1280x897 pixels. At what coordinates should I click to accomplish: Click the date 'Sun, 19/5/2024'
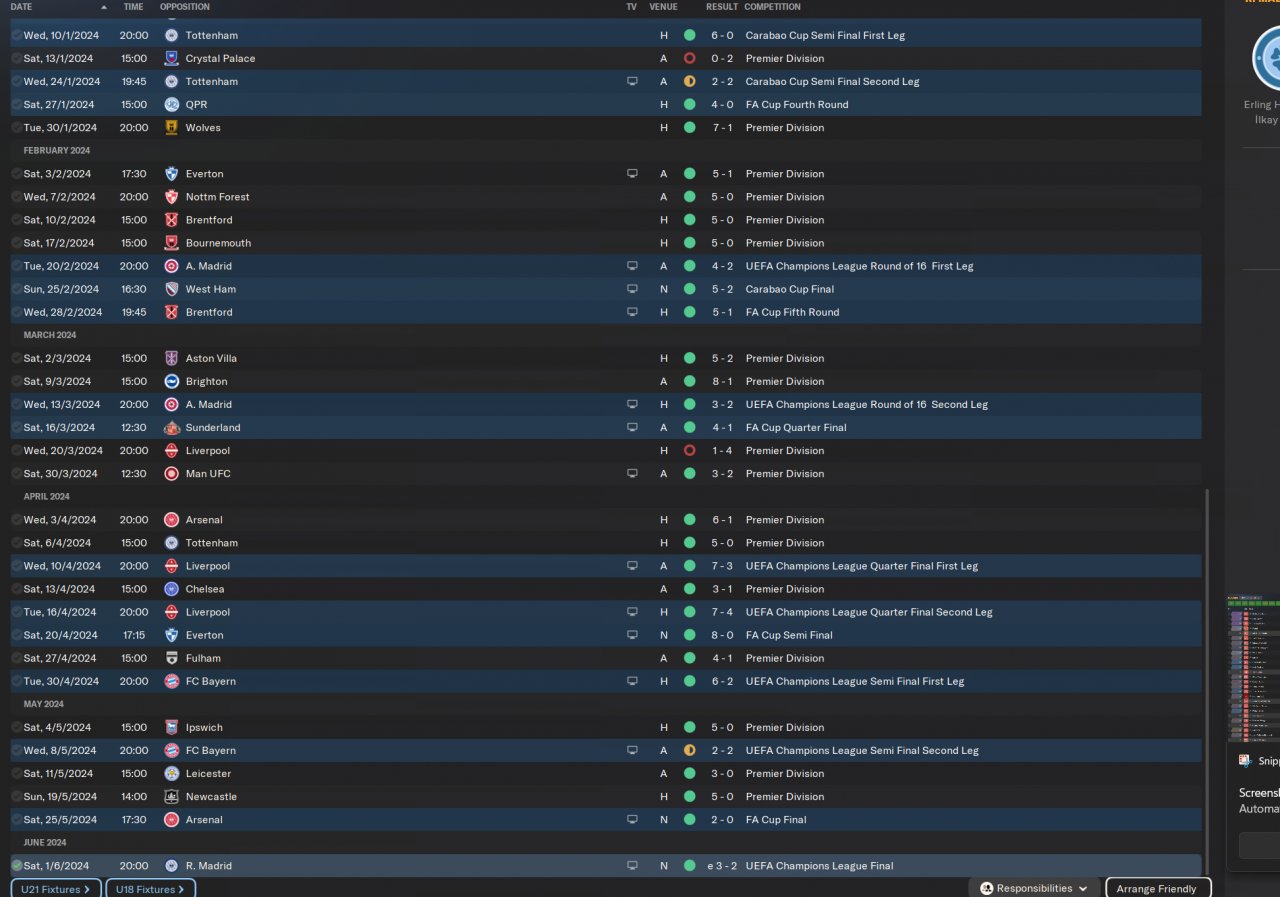pyautogui.click(x=60, y=796)
